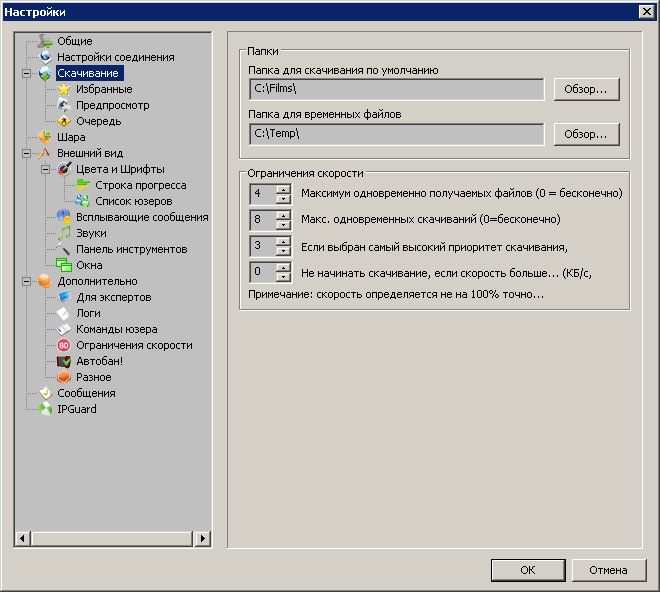Decrease highest priority download count
The width and height of the screenshot is (660, 592).
284,251
